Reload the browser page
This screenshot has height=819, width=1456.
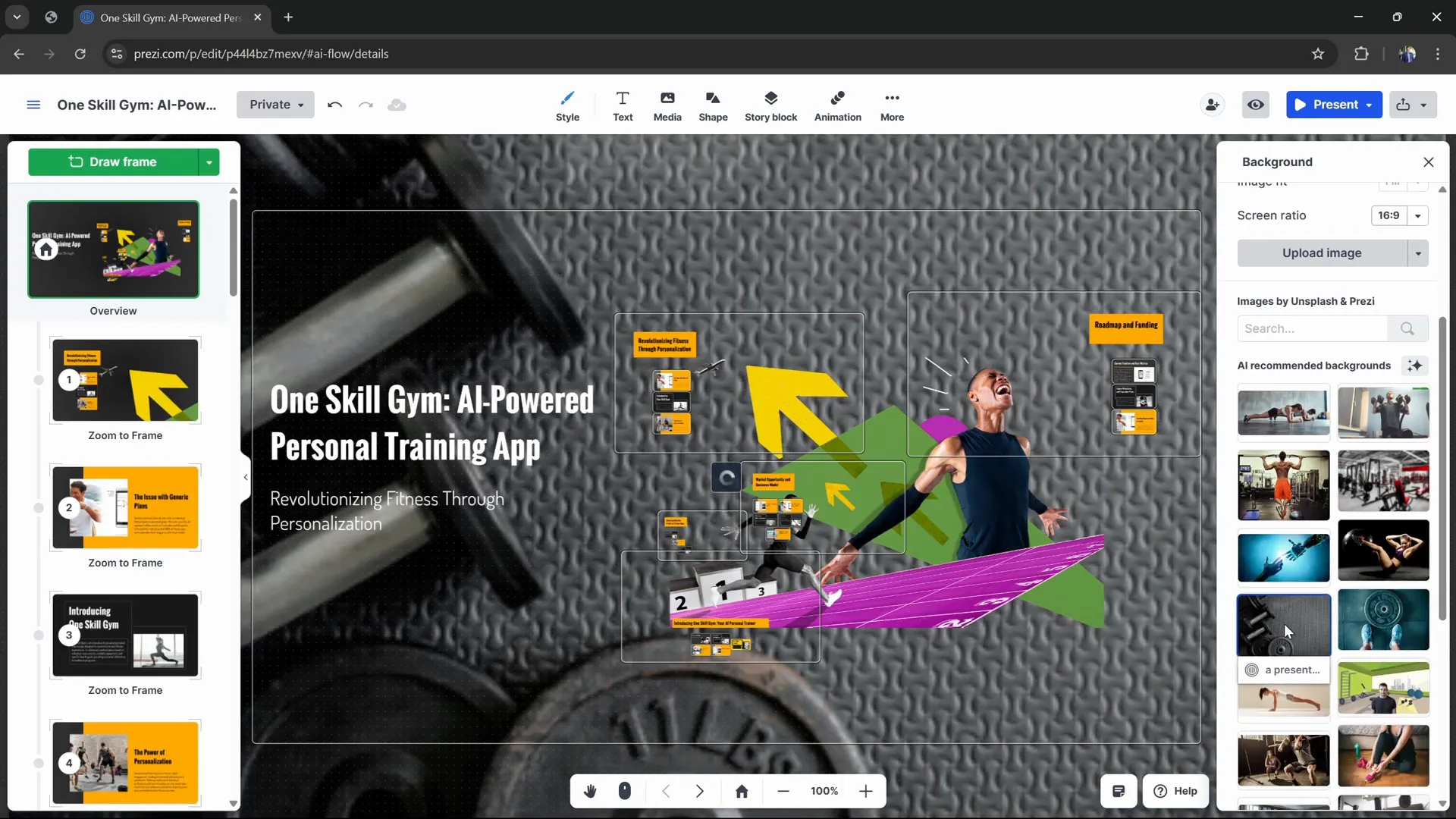click(x=80, y=54)
